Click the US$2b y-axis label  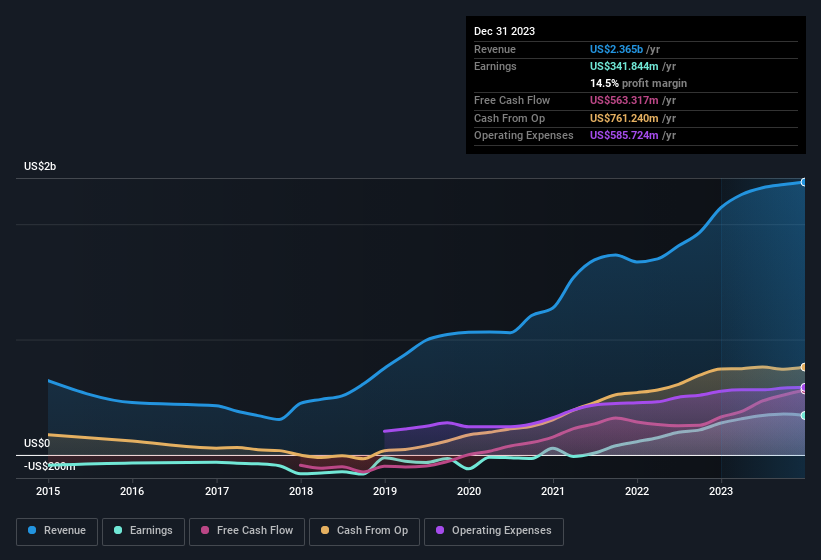41,166
